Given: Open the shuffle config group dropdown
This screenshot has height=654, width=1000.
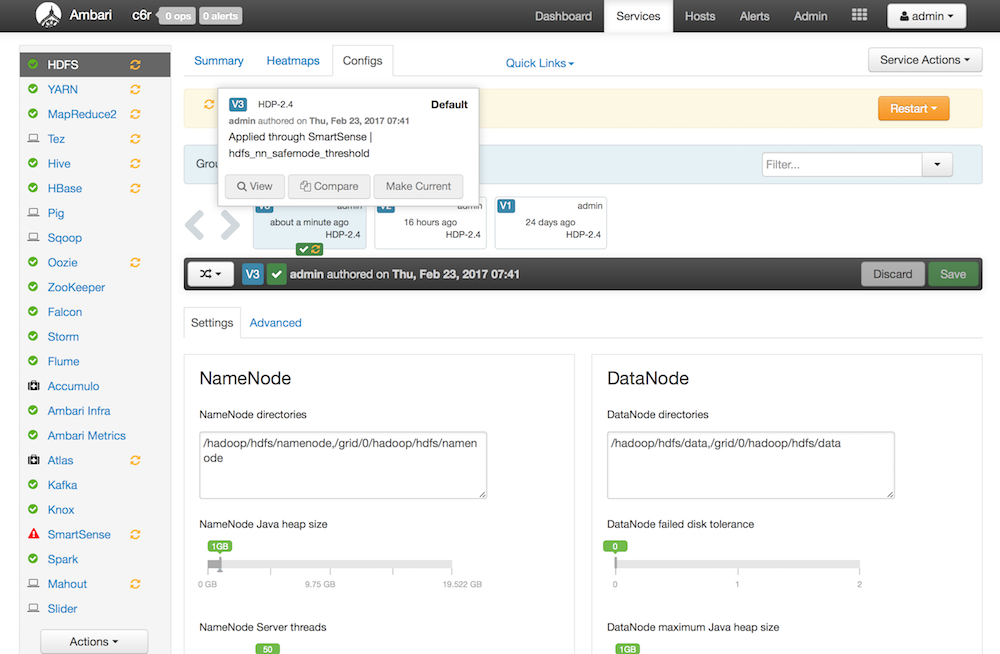Looking at the screenshot, I should pos(210,274).
